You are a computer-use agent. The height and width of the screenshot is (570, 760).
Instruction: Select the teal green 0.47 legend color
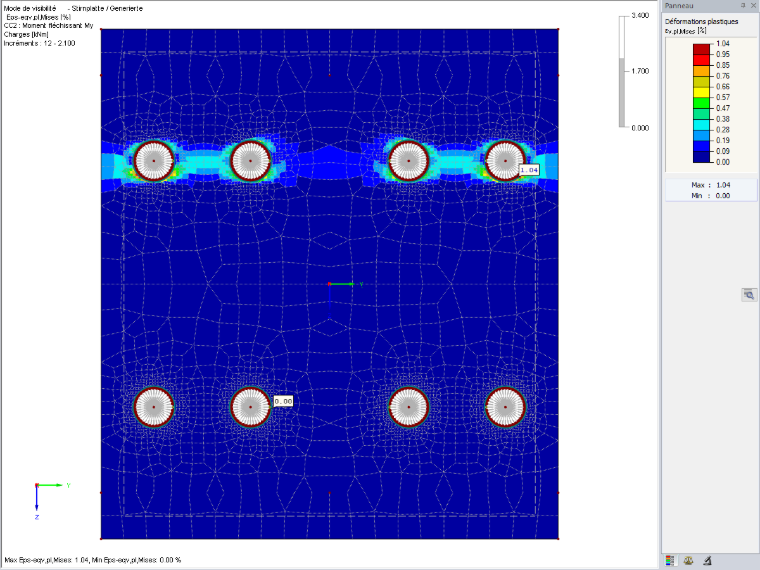click(701, 113)
